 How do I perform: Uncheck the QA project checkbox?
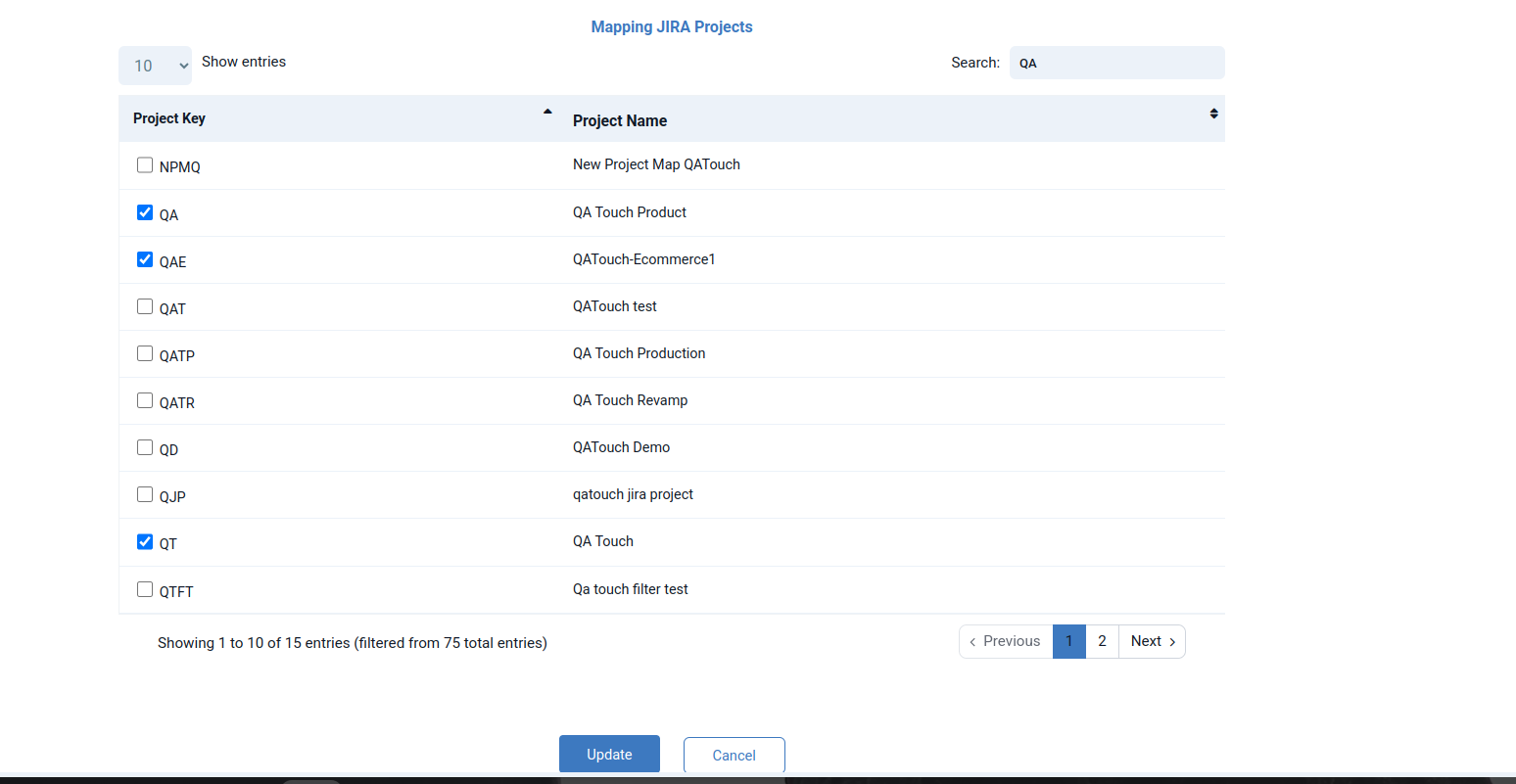click(x=145, y=212)
